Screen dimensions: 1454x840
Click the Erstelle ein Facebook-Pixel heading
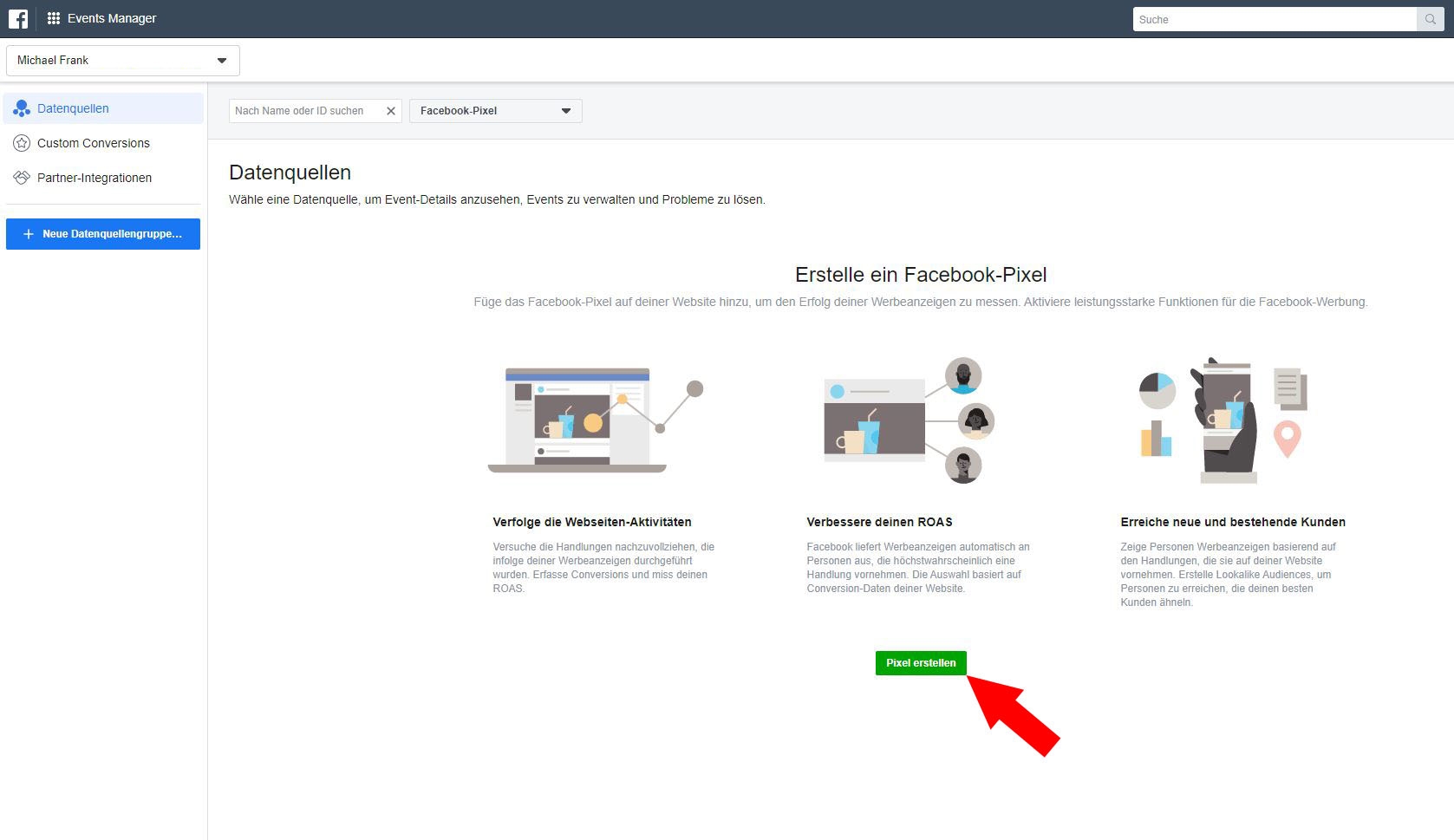(921, 275)
